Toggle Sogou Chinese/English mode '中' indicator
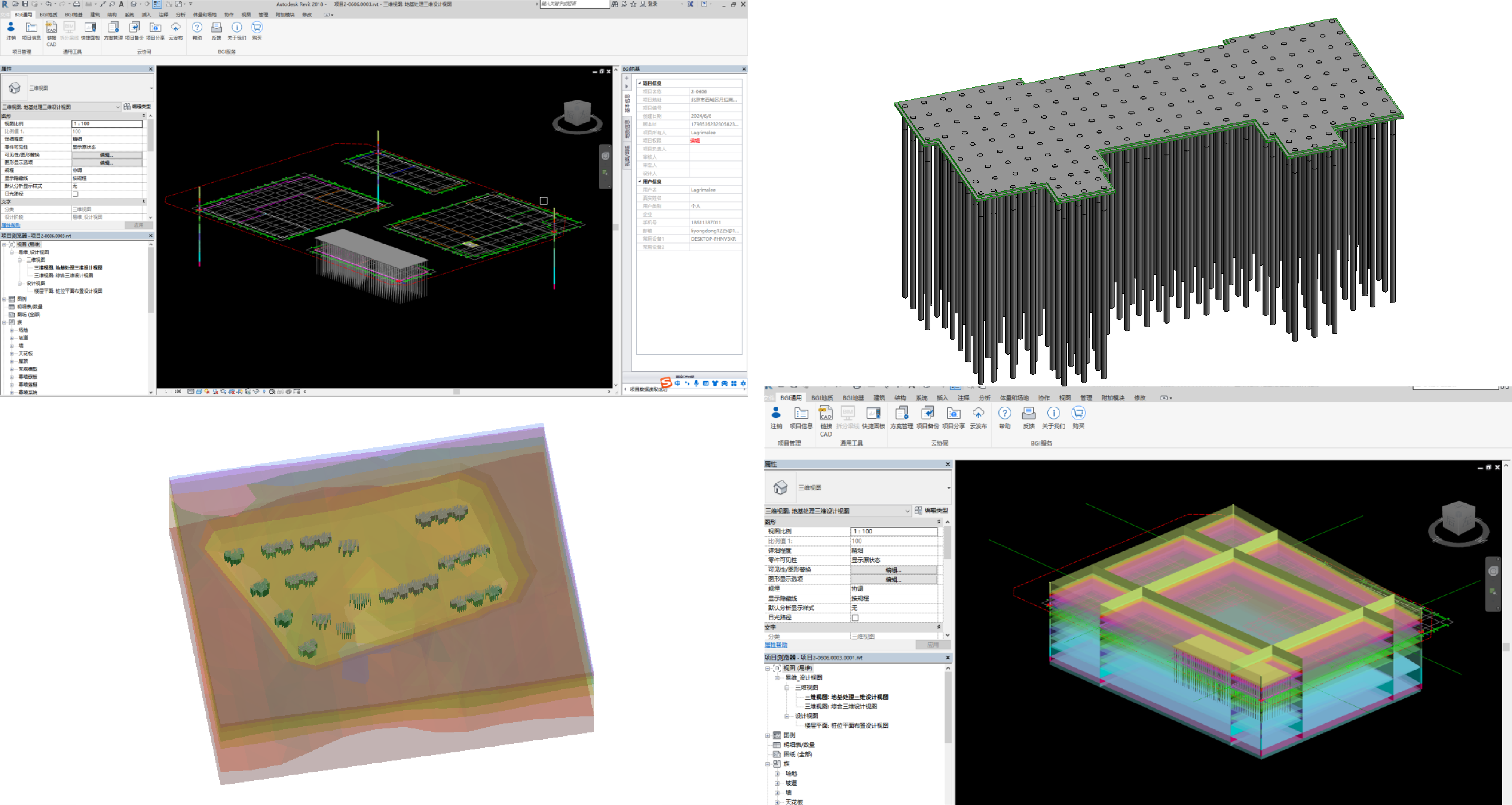 tap(677, 383)
